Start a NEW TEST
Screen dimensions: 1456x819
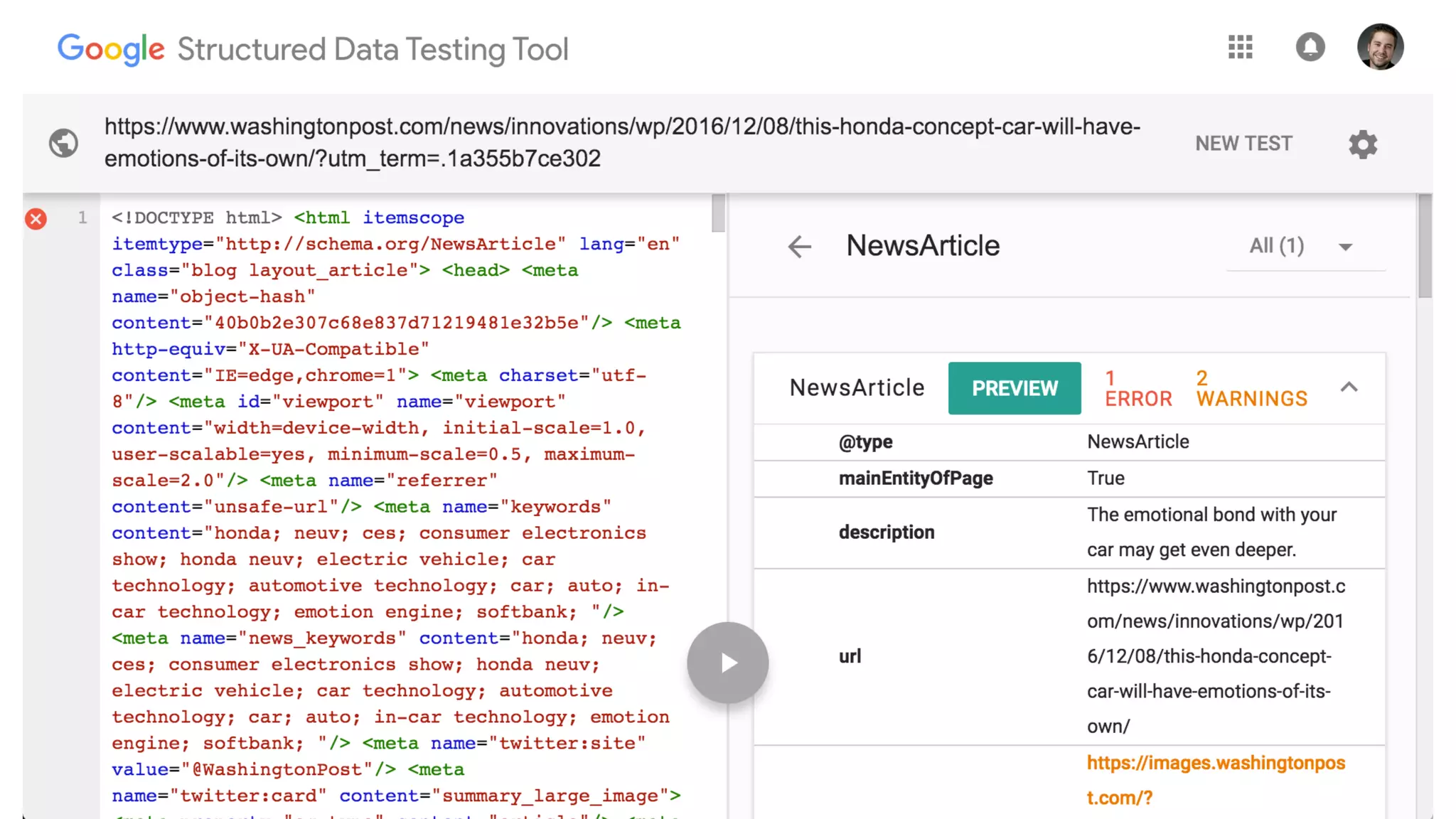pos(1243,144)
